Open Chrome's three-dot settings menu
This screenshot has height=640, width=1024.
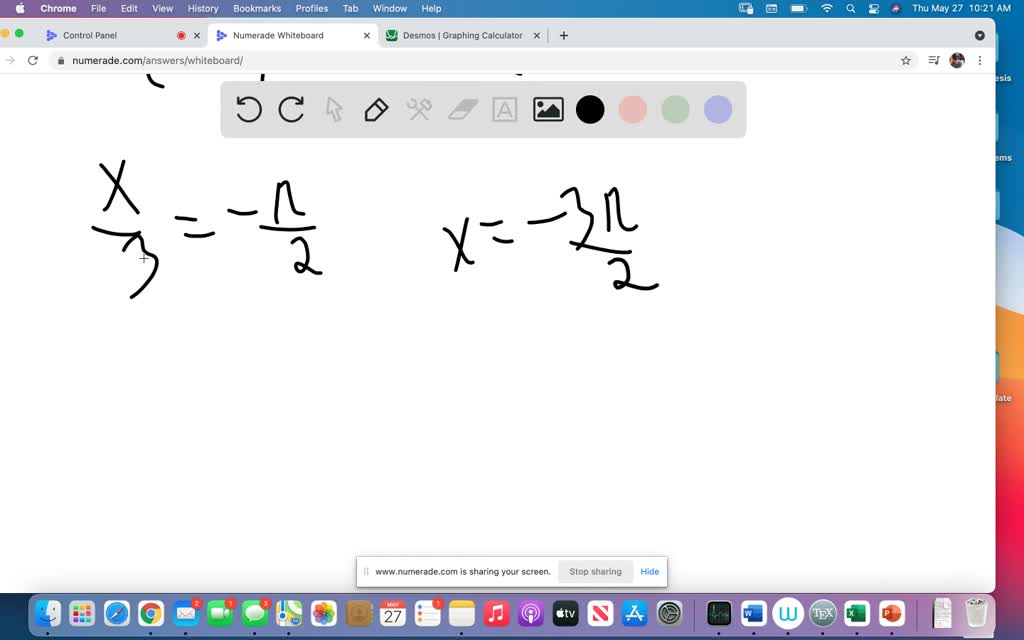(x=979, y=60)
